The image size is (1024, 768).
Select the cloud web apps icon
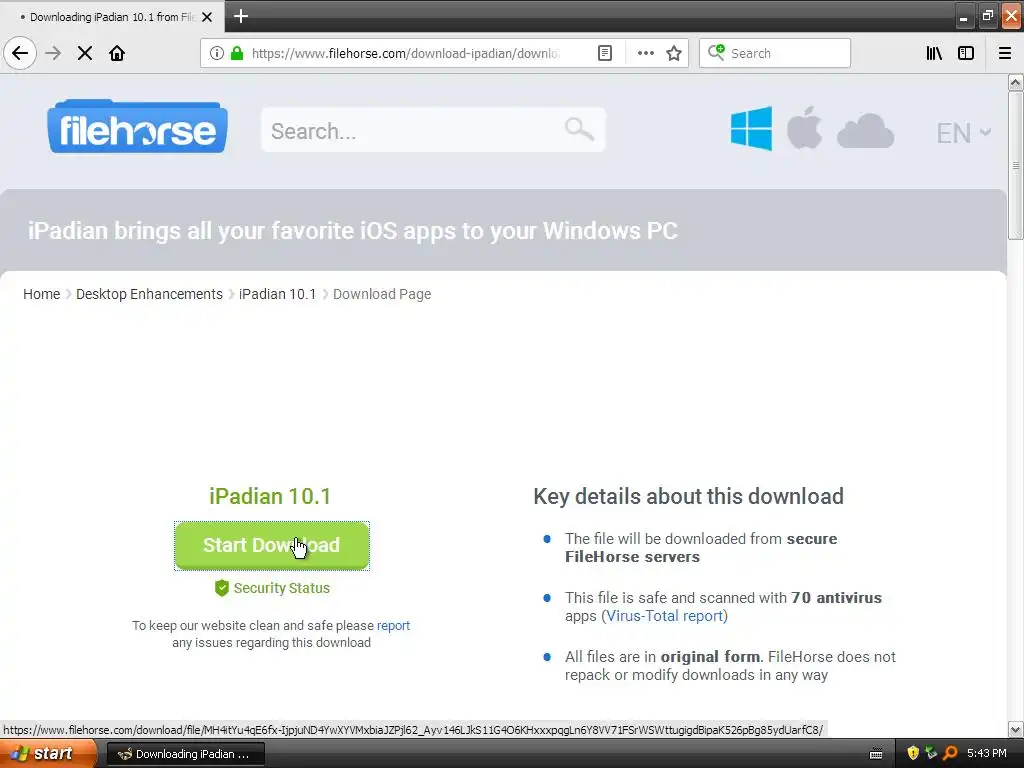pyautogui.click(x=865, y=131)
